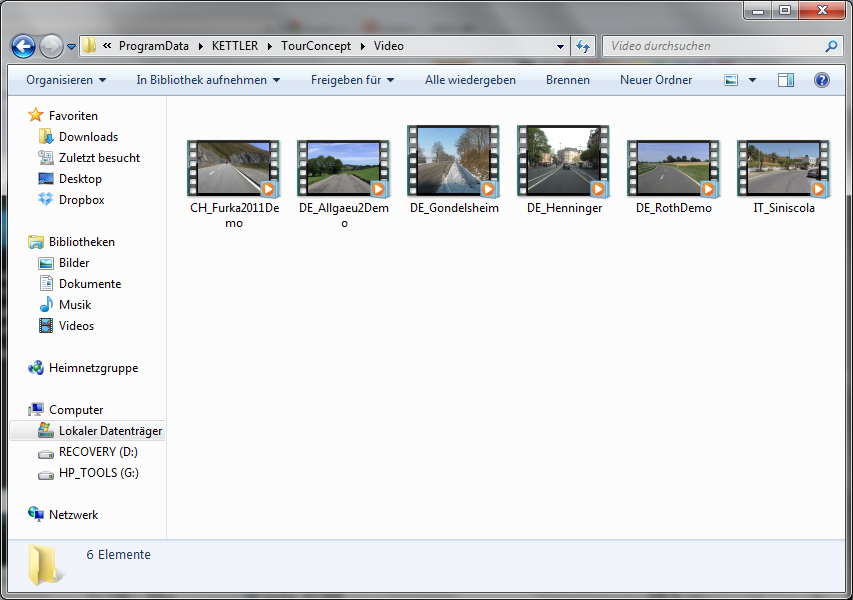
Task: Click the folder icon in address bar
Action: coord(89,46)
